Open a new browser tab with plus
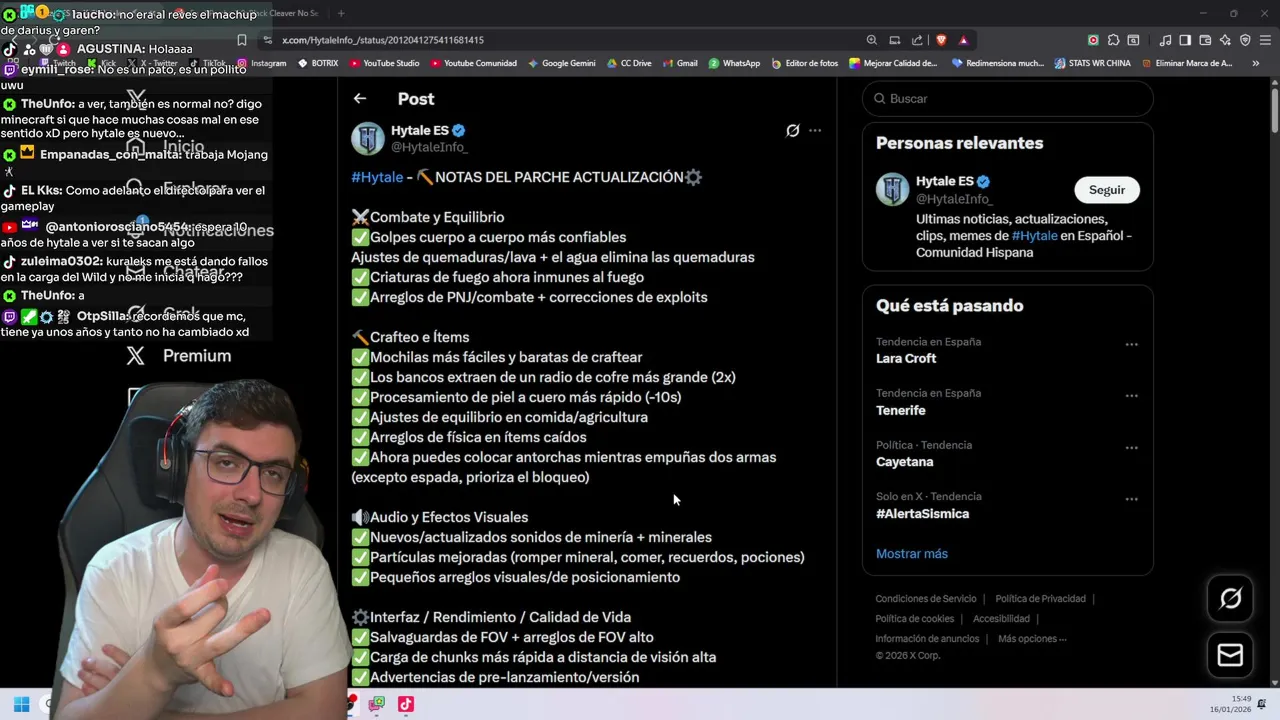Viewport: 1280px width, 720px height. [x=341, y=13]
